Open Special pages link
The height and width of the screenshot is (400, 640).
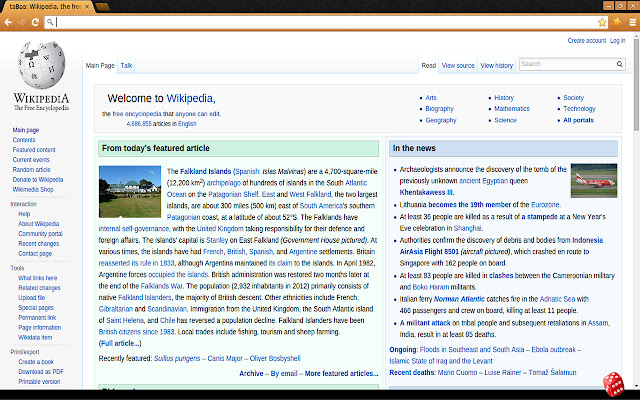pos(36,308)
